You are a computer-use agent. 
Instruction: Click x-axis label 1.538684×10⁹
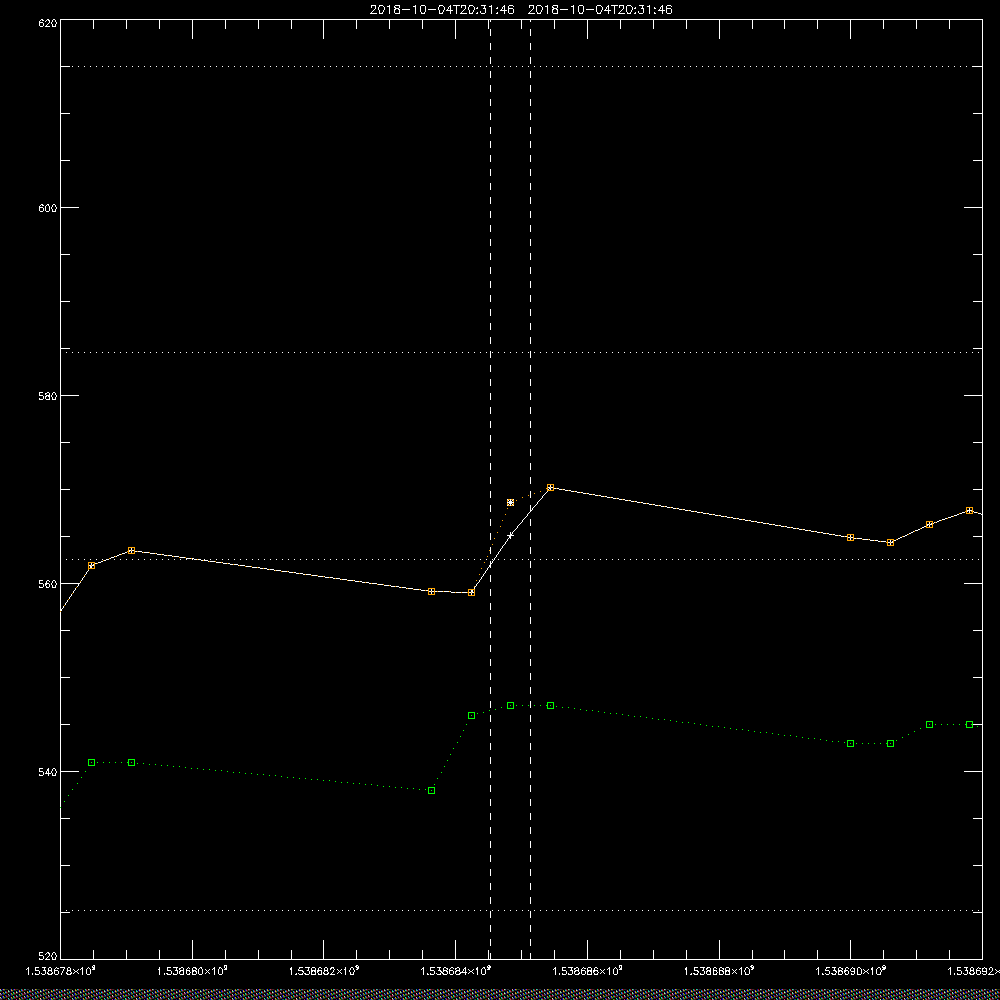pyautogui.click(x=456, y=971)
